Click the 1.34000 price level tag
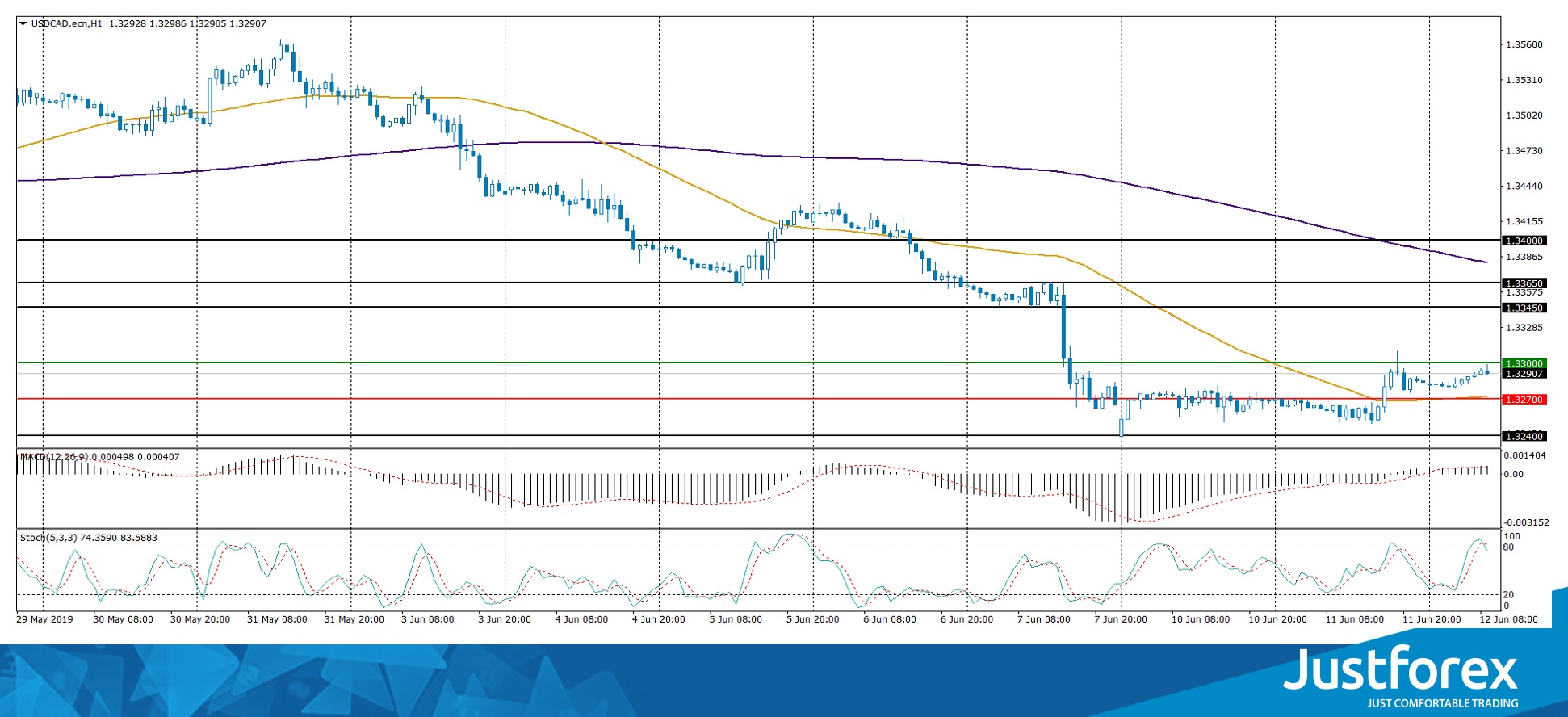This screenshot has width=1568, height=717. coord(1524,241)
